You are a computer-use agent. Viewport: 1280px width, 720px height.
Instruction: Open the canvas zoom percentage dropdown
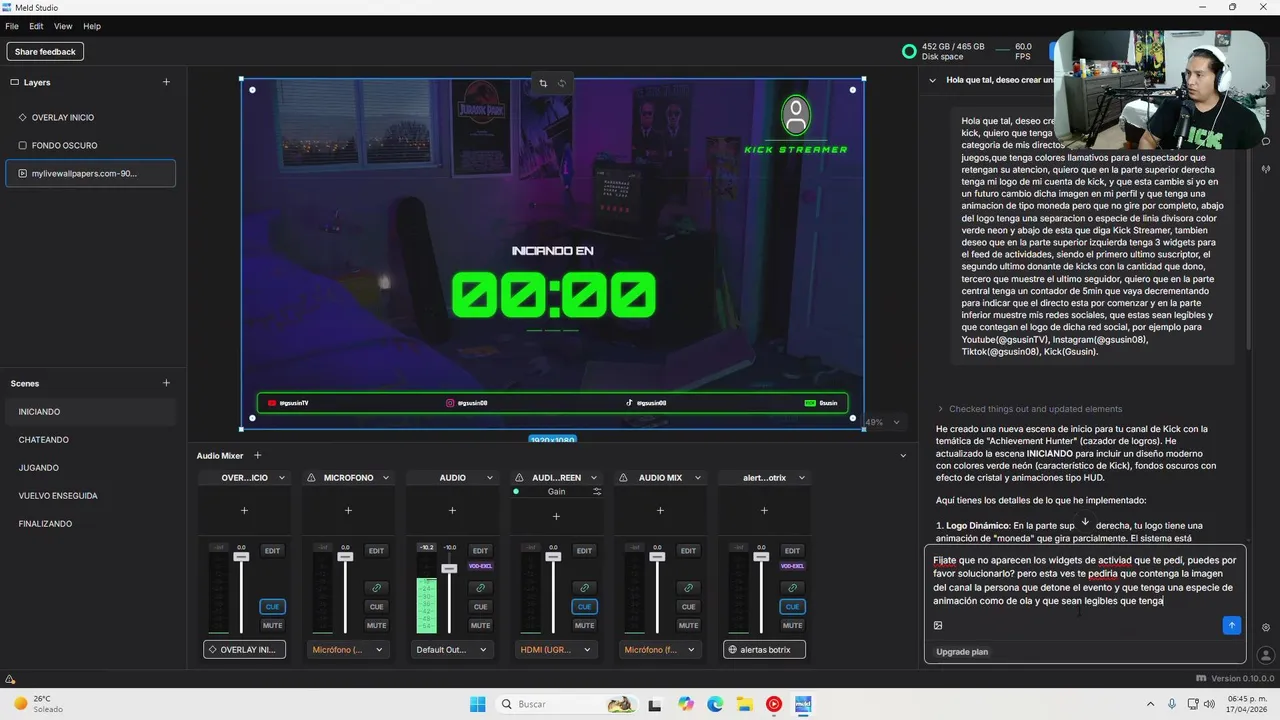pyautogui.click(x=884, y=422)
